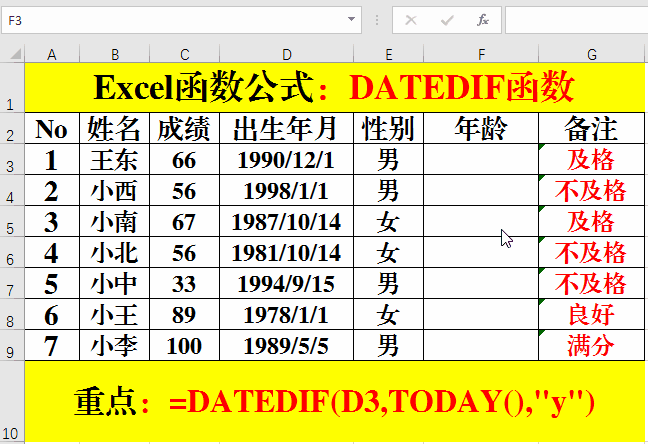Click the remark cell '满分'
Viewport: 648px width, 444px height.
point(592,345)
